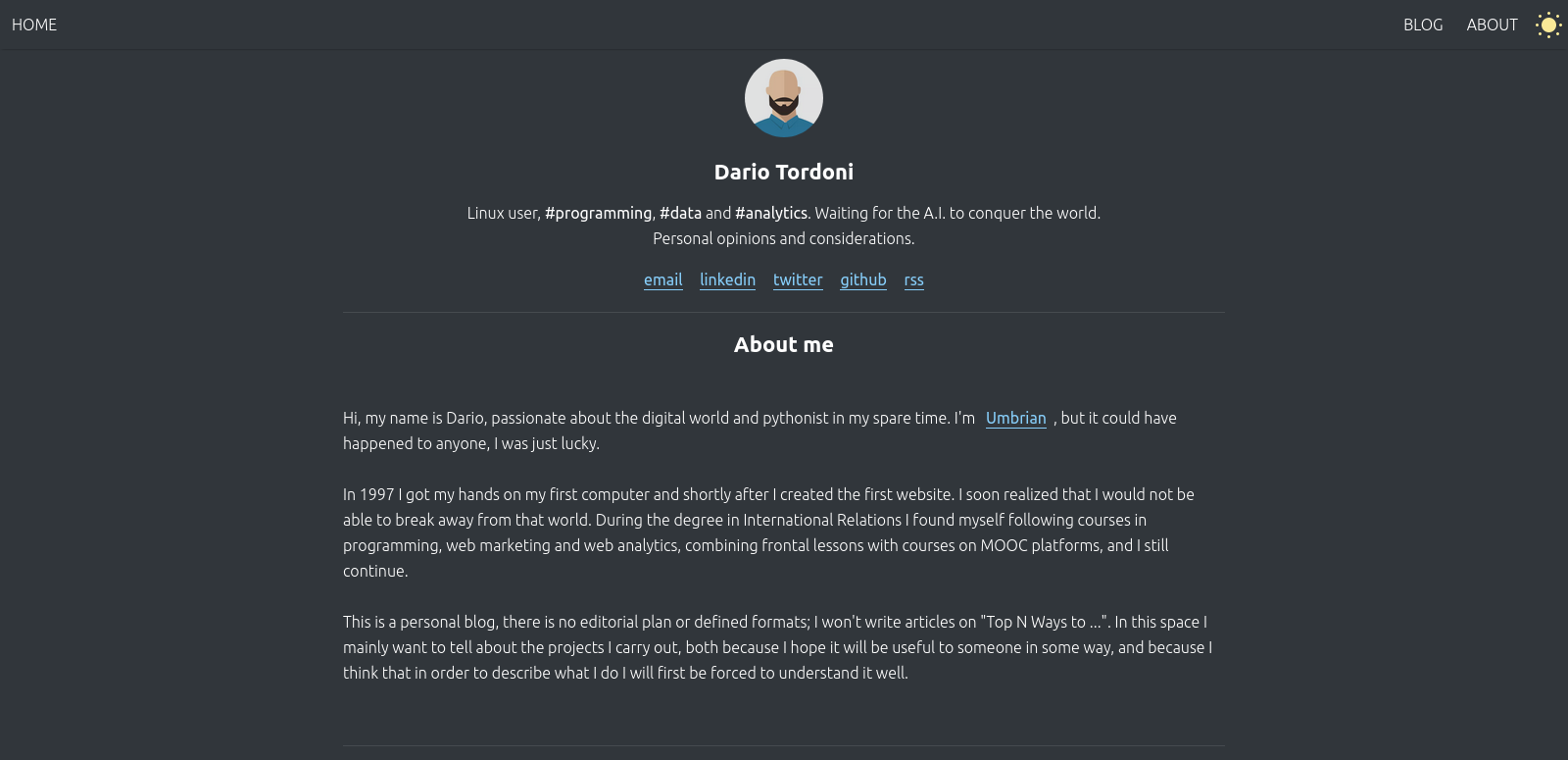Go to the HOME page

tap(34, 25)
